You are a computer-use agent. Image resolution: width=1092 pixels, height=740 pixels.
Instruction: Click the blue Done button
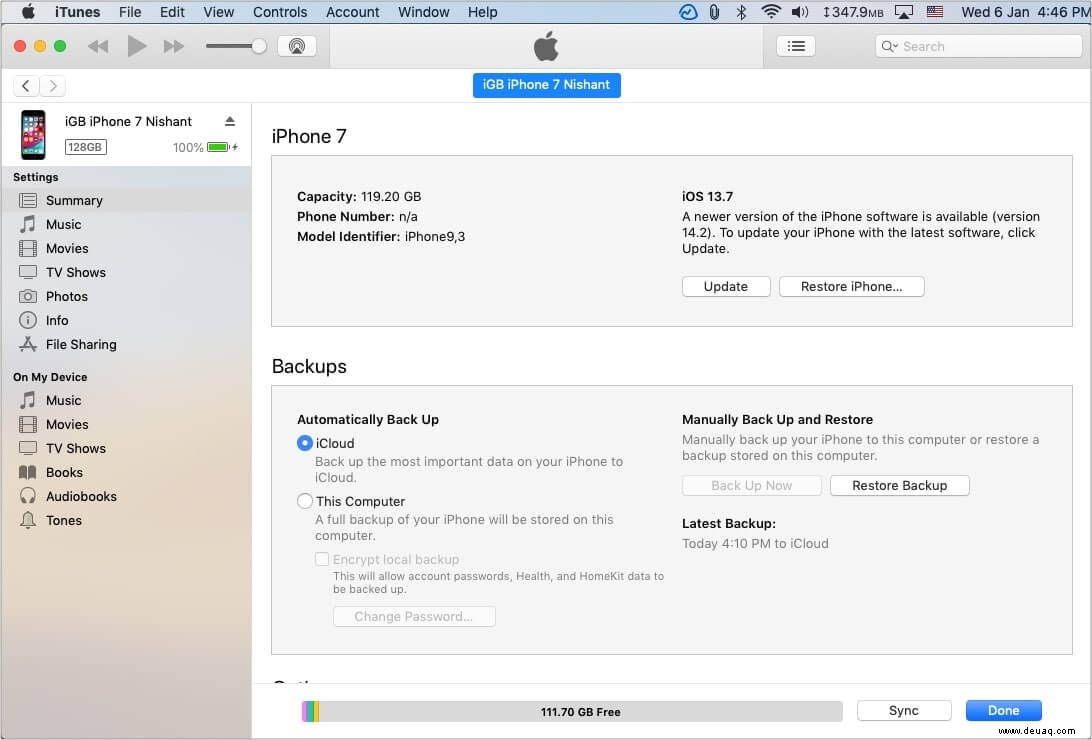tap(1004, 710)
